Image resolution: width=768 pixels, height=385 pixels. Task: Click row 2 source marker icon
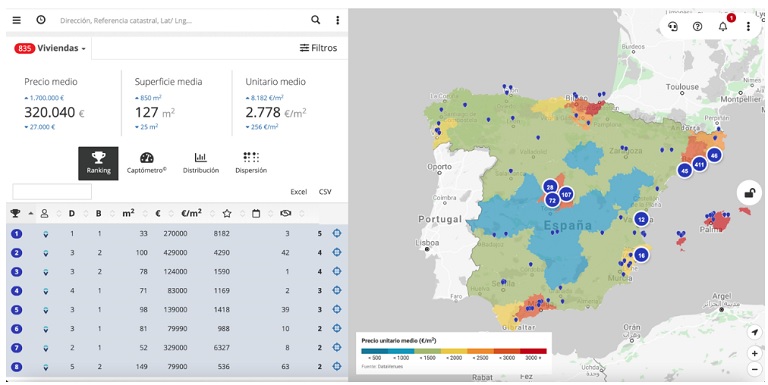pyautogui.click(x=46, y=253)
